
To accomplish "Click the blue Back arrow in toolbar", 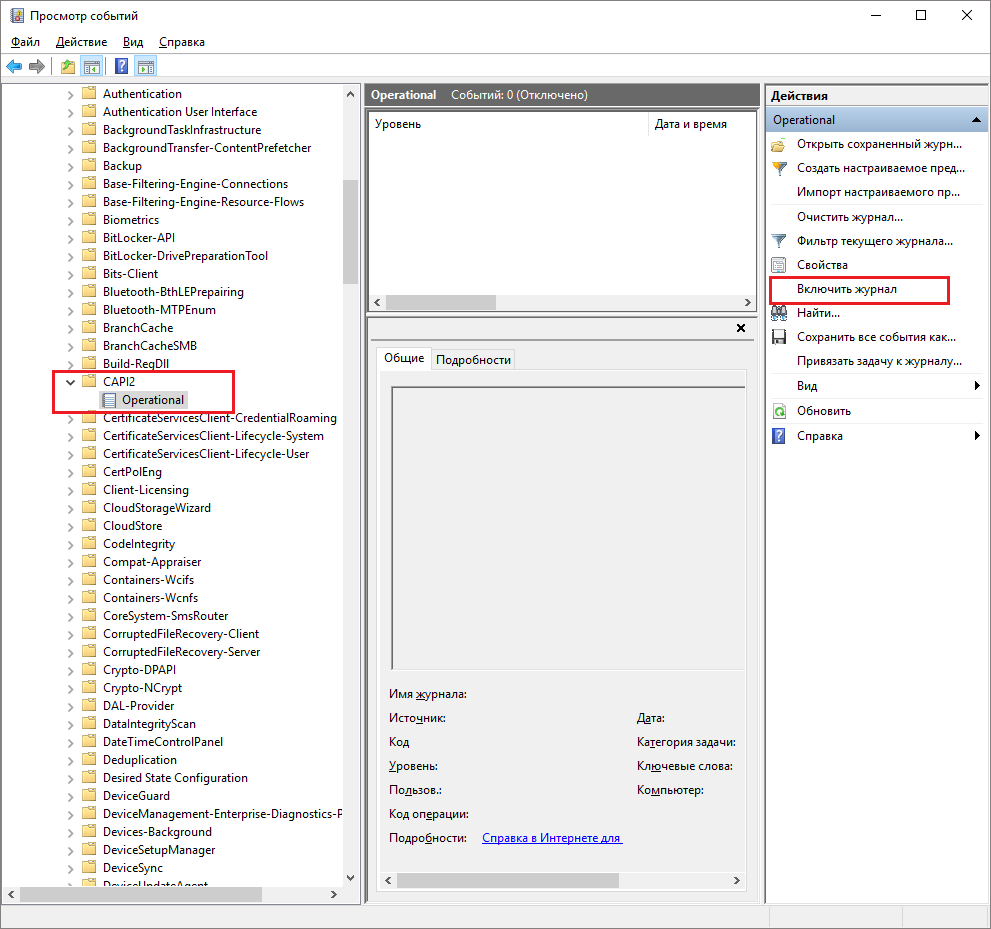I will pos(14,67).
